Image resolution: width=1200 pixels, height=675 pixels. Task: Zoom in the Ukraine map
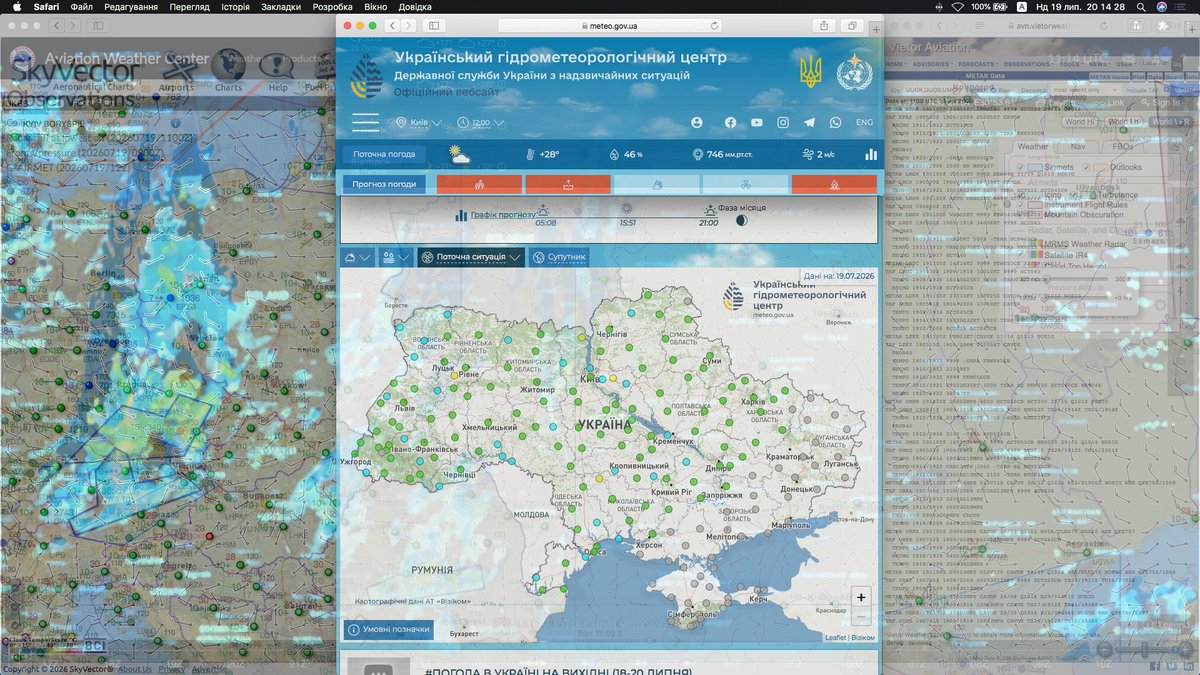tap(861, 597)
